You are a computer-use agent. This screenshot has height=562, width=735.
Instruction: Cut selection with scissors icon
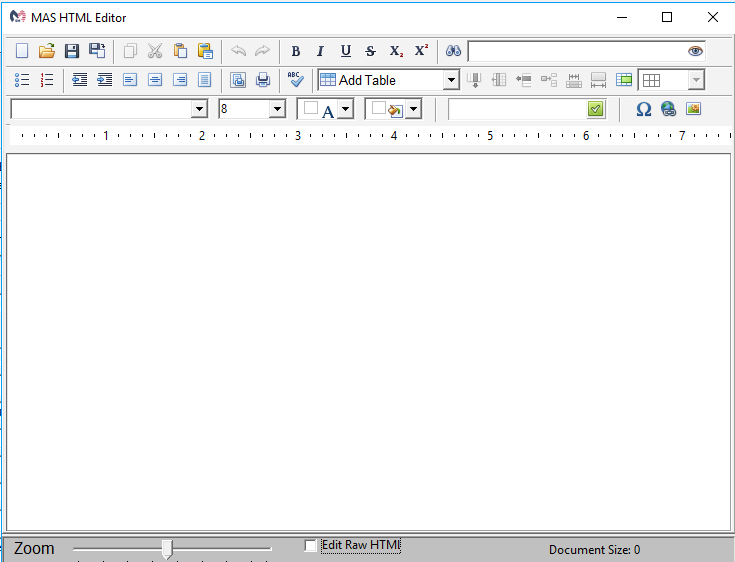point(155,51)
